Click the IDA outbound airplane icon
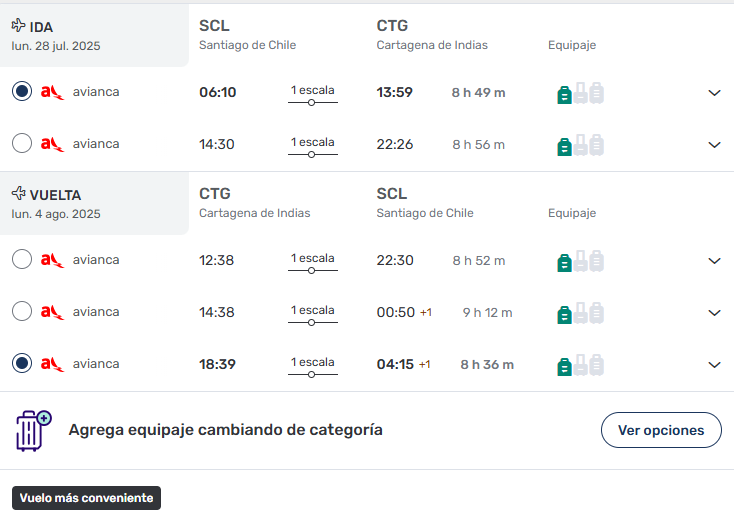 [18, 25]
